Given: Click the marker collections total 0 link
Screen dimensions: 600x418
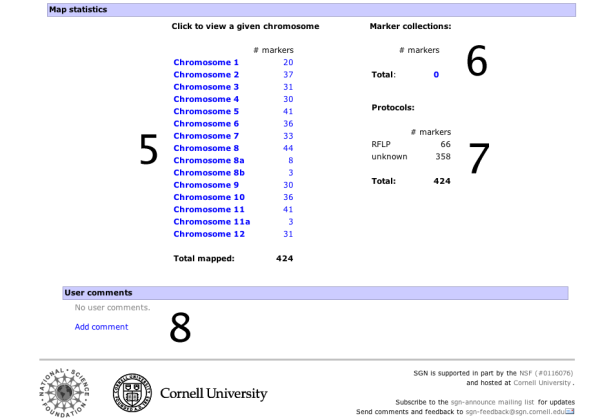Looking at the screenshot, I should [436, 74].
